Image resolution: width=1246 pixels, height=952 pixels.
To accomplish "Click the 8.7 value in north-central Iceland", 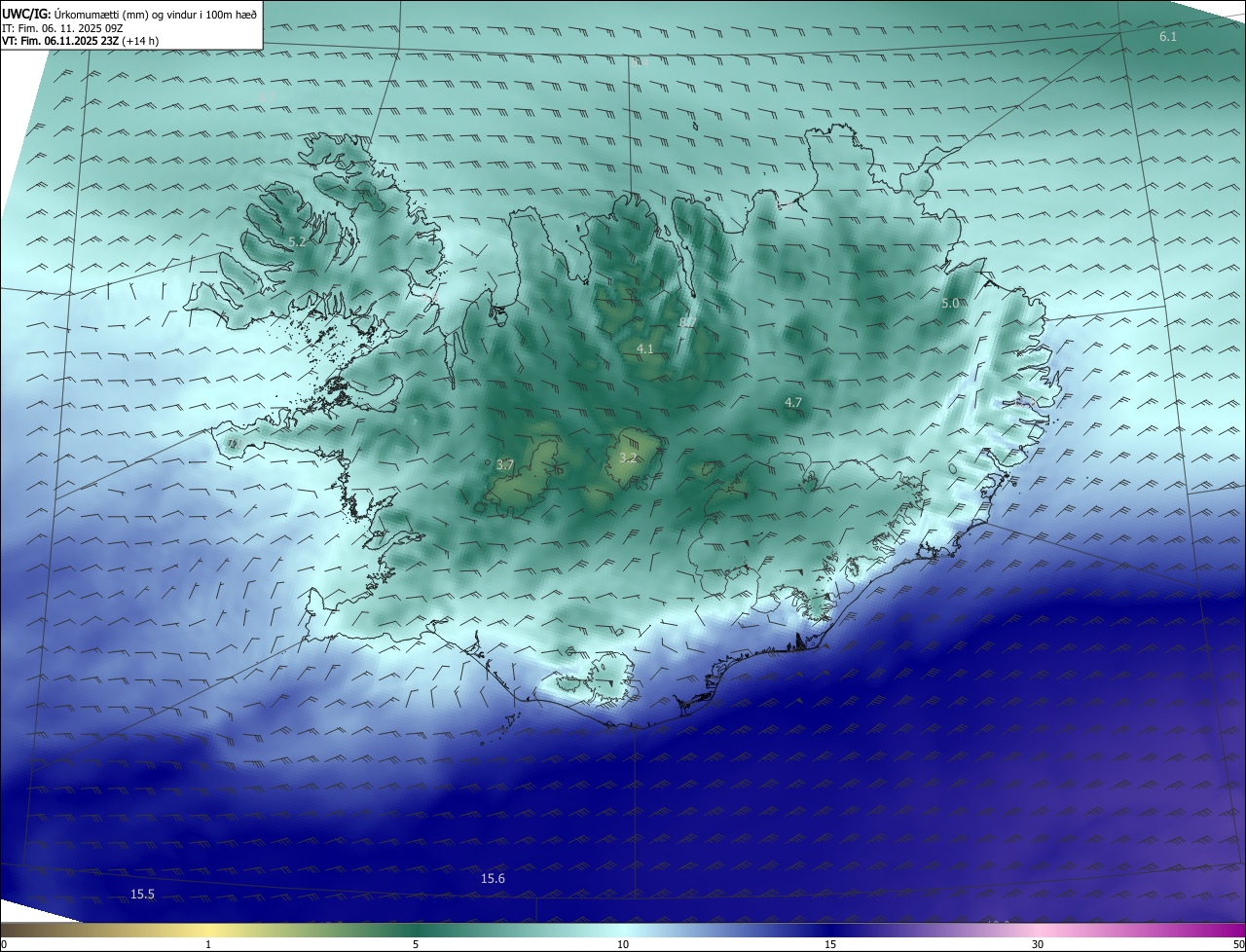I will 687,321.
